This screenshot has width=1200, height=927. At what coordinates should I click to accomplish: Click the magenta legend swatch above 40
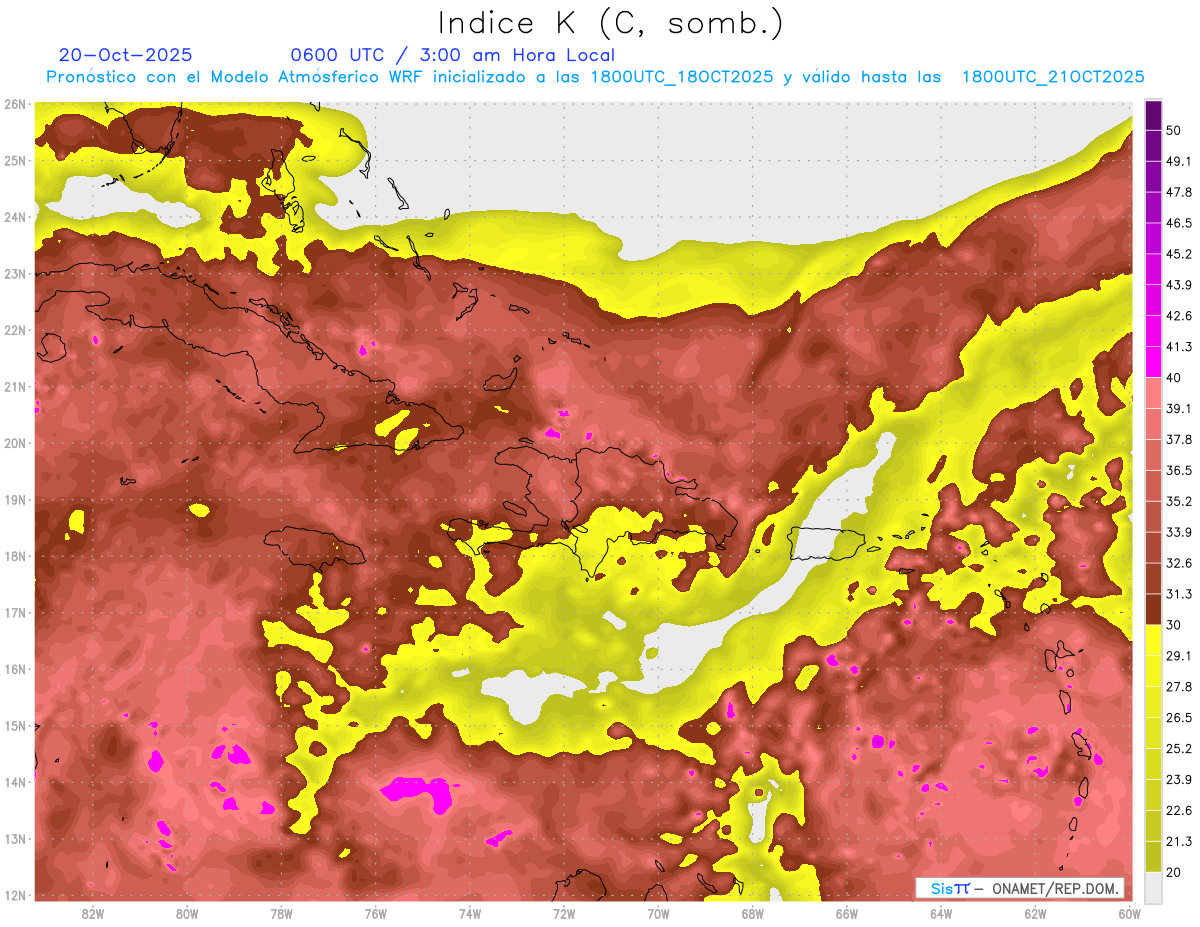1153,362
